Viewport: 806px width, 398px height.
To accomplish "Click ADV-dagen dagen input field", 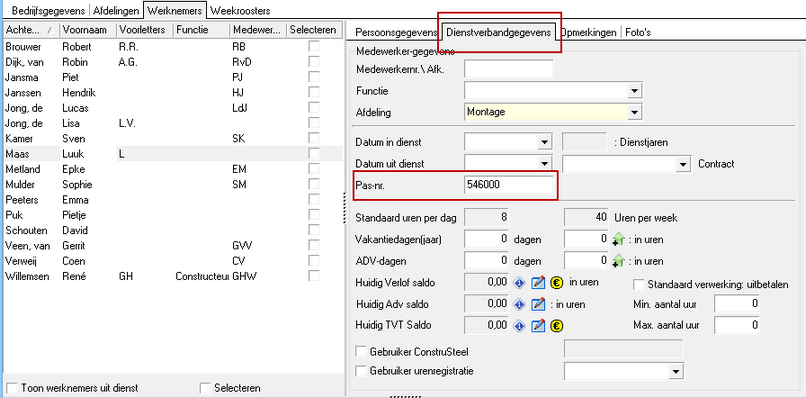I will click(x=486, y=261).
